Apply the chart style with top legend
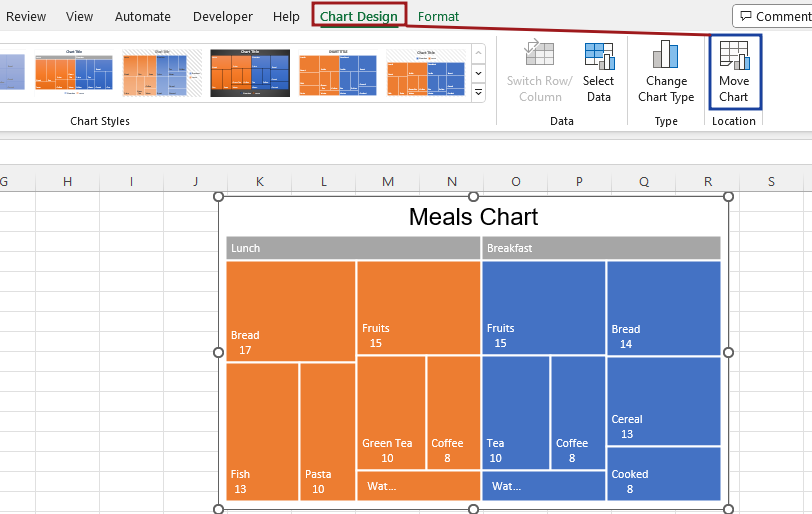The image size is (812, 514). pos(426,73)
